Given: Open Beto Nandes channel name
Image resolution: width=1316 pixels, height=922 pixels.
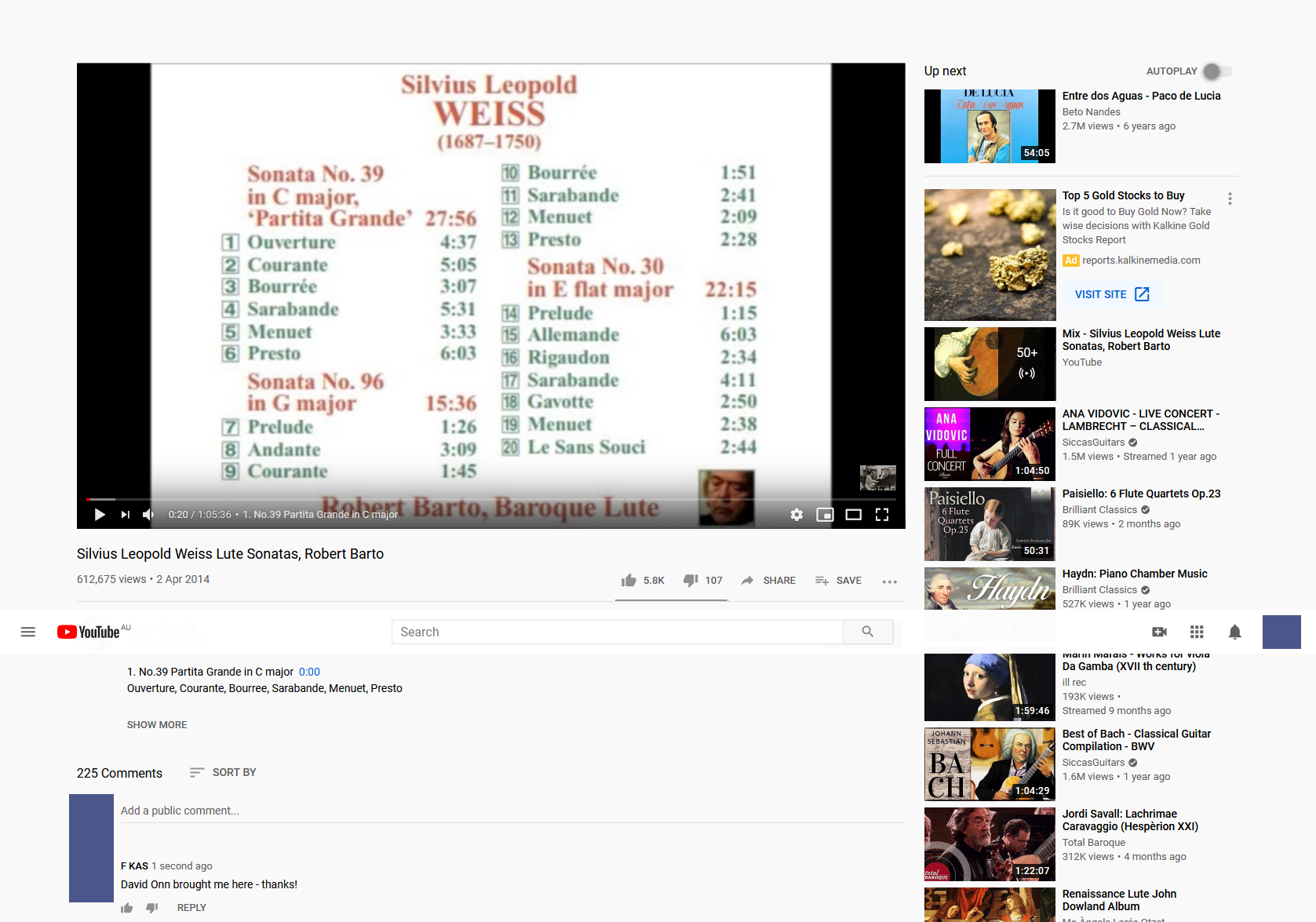Looking at the screenshot, I should 1091,112.
